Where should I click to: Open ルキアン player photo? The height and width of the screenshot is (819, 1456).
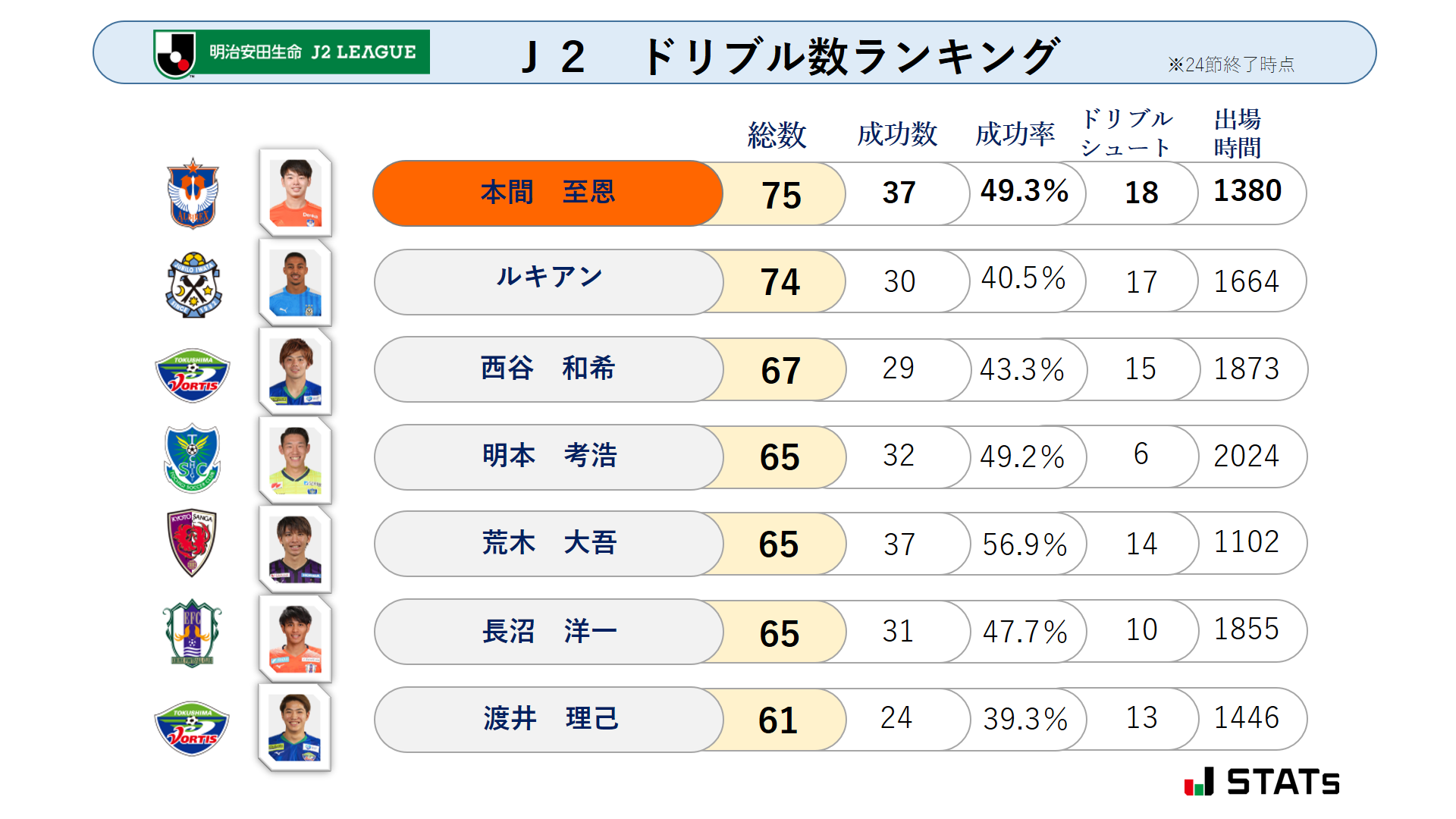296,283
